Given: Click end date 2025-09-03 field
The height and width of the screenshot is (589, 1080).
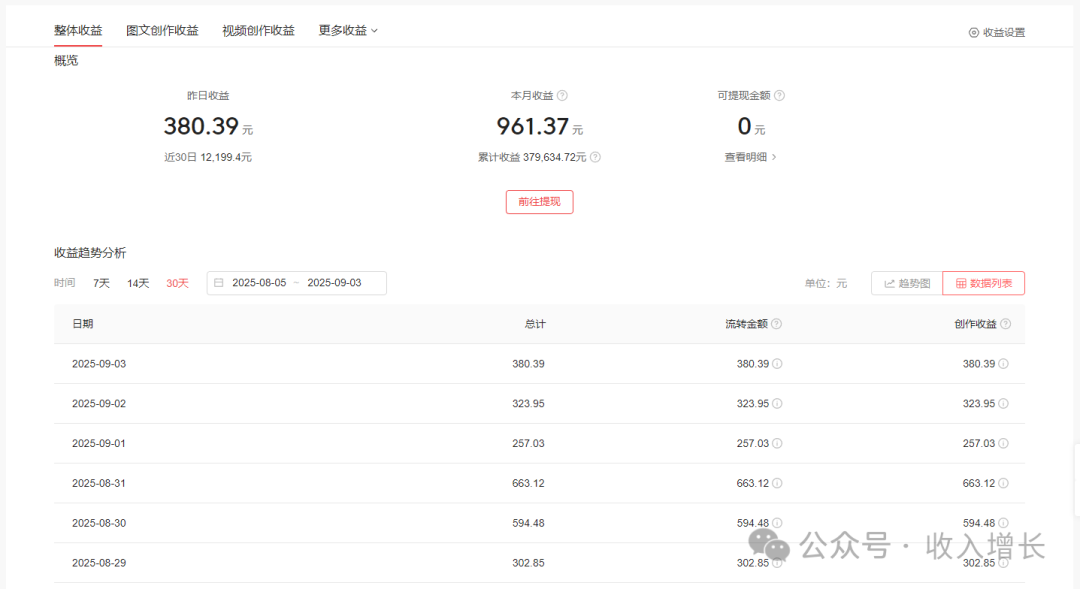Looking at the screenshot, I should (x=334, y=282).
